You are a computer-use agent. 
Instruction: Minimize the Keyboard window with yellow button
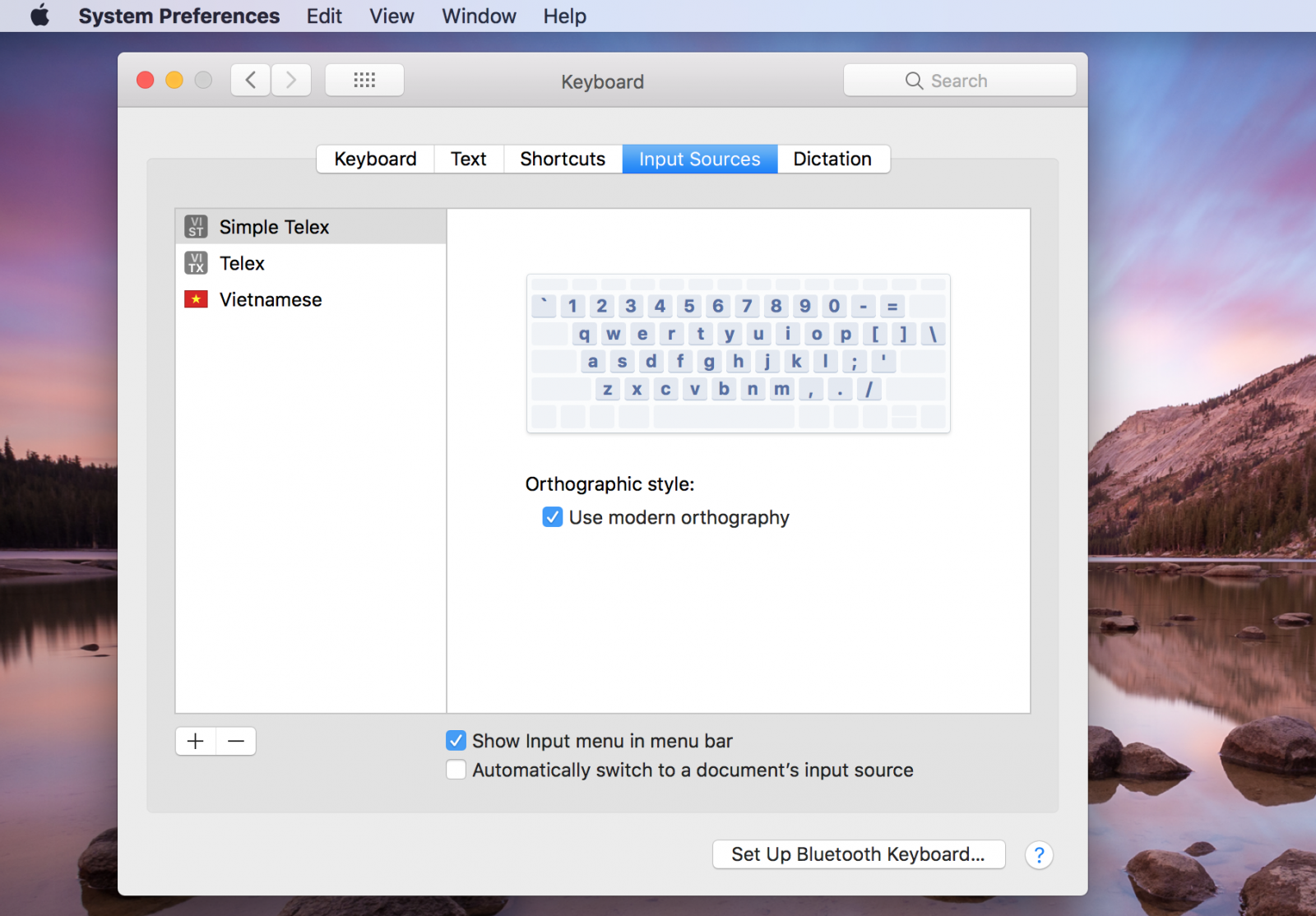pyautogui.click(x=174, y=80)
